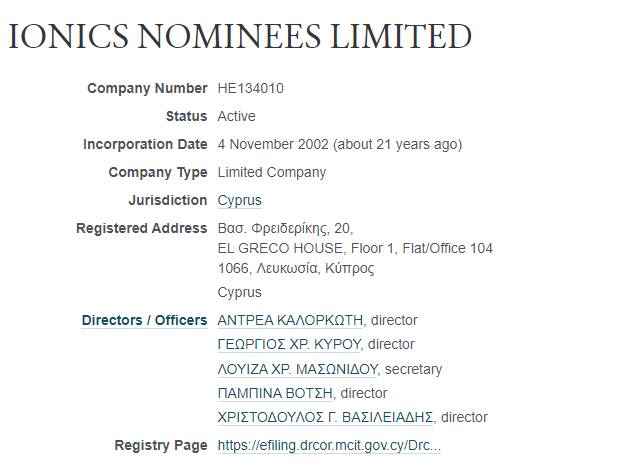Open director ΑΝΤΡΕΑ ΚΑΛΟΡΚΩΤΗ profile
The width and height of the screenshot is (638, 469).
pyautogui.click(x=290, y=320)
